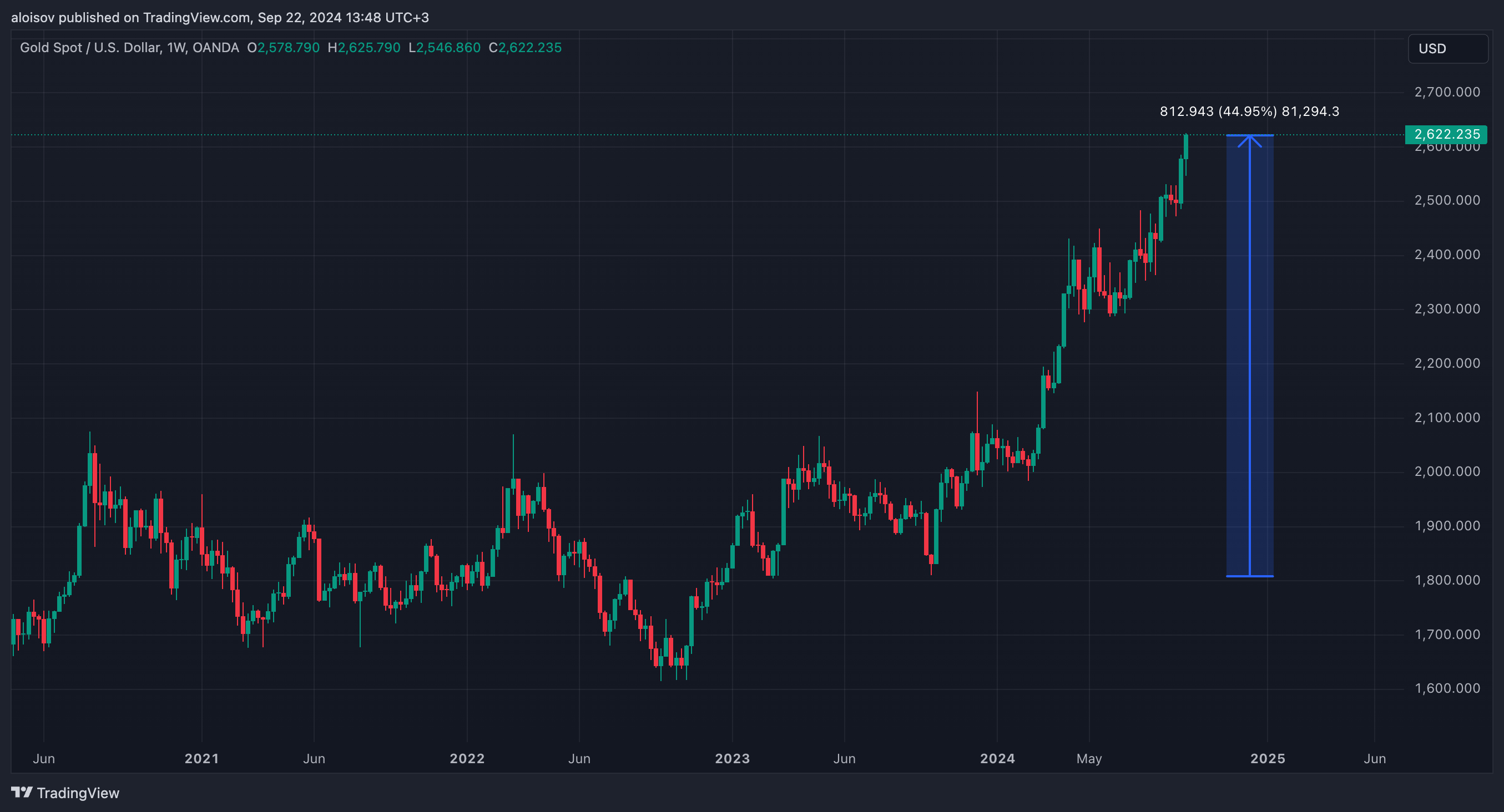This screenshot has width=1504, height=812.
Task: Click the 2022 year label on the time axis
Action: (x=467, y=758)
